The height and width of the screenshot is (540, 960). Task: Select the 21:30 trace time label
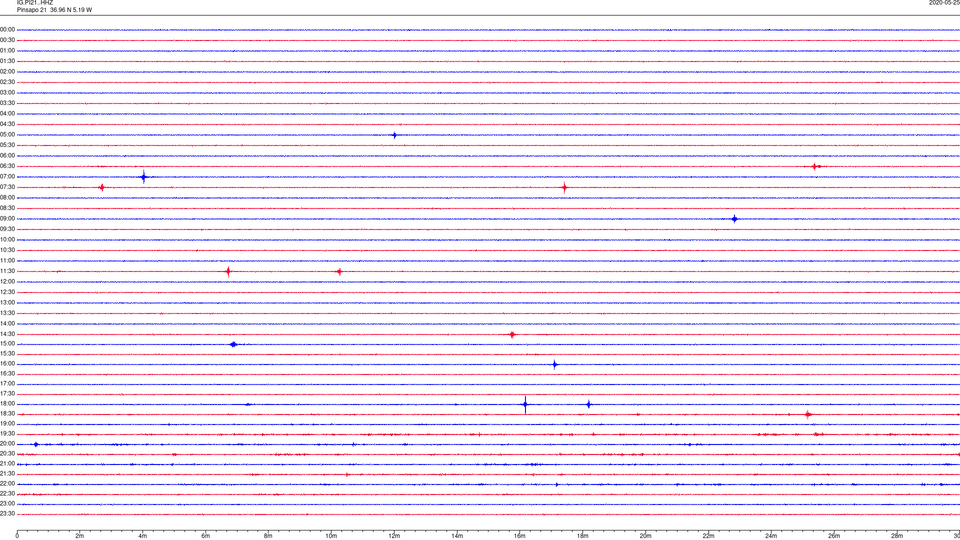(x=7, y=474)
